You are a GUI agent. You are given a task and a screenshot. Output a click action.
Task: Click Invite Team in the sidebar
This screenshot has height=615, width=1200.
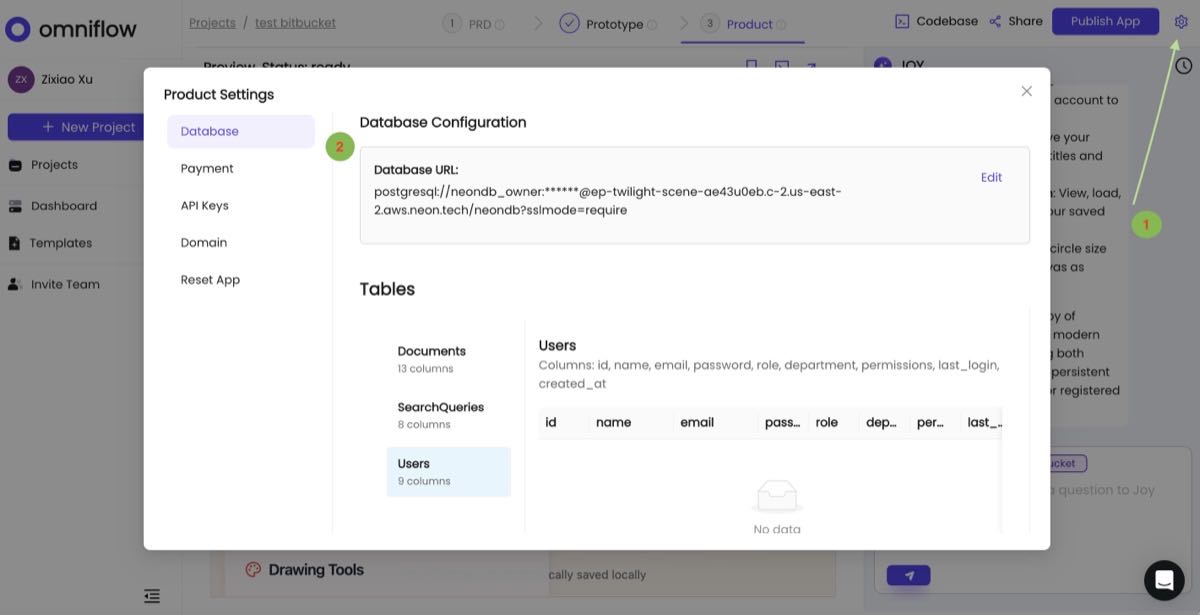pos(64,284)
